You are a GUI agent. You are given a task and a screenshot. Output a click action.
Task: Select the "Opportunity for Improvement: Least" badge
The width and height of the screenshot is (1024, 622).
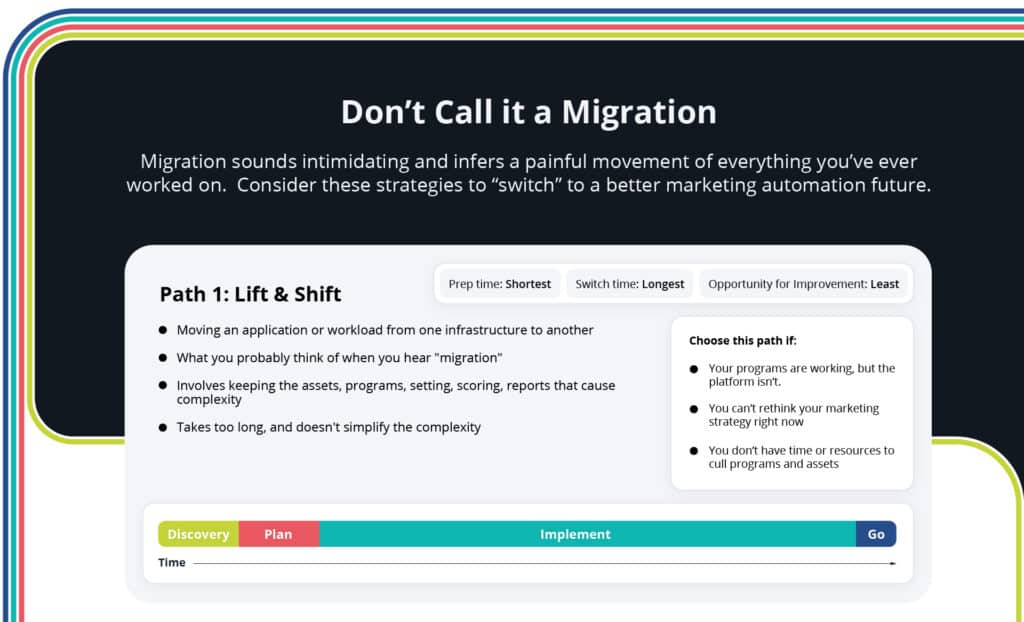click(803, 284)
